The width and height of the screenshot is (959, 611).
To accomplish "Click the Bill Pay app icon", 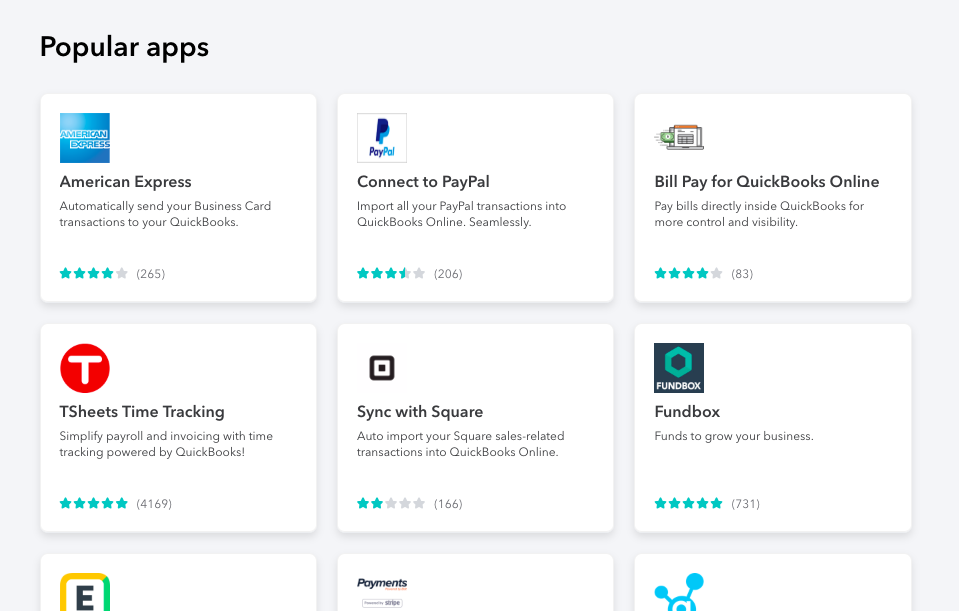I will (679, 138).
